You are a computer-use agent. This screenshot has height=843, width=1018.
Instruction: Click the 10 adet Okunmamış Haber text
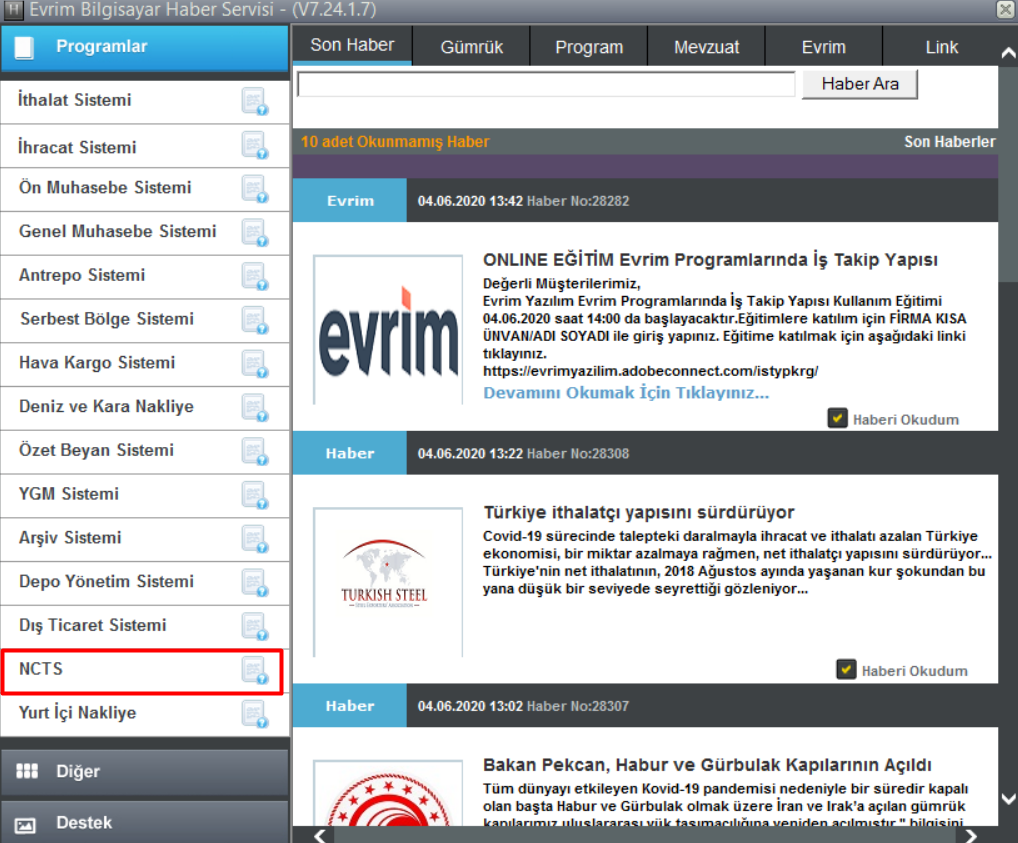[x=395, y=142]
